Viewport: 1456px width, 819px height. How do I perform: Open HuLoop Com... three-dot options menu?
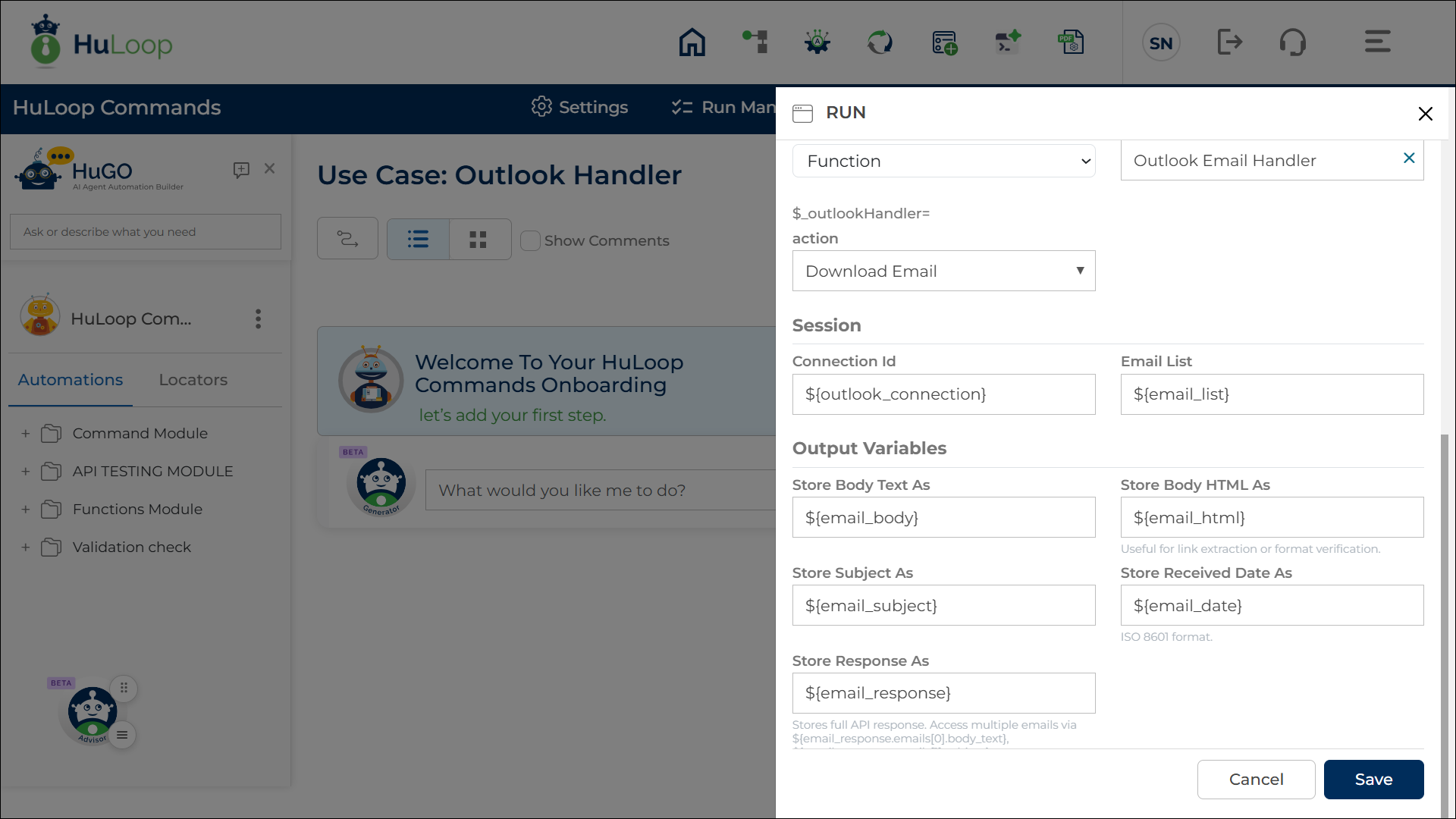click(259, 318)
